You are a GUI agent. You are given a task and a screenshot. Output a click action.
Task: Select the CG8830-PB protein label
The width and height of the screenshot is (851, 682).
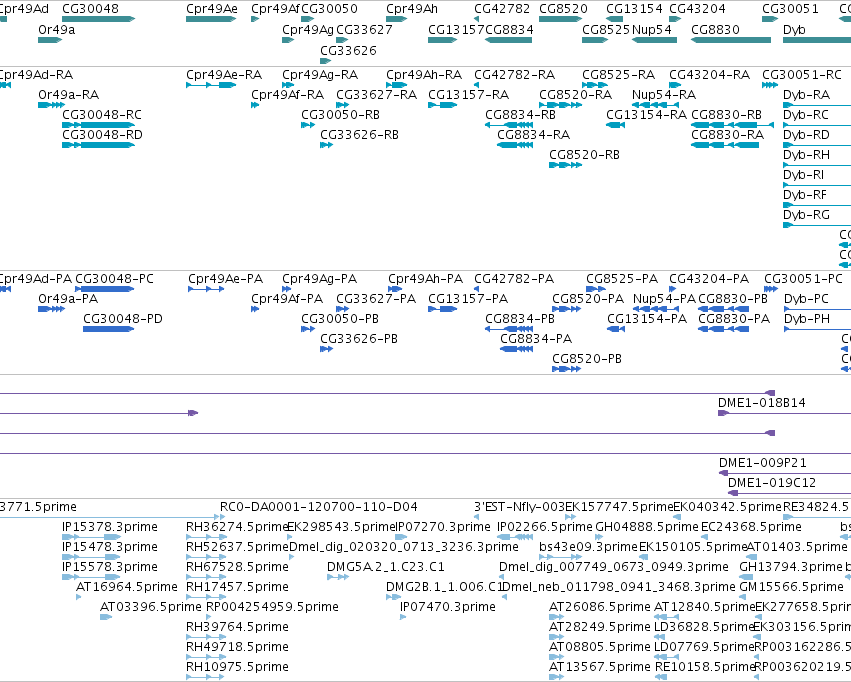(733, 299)
